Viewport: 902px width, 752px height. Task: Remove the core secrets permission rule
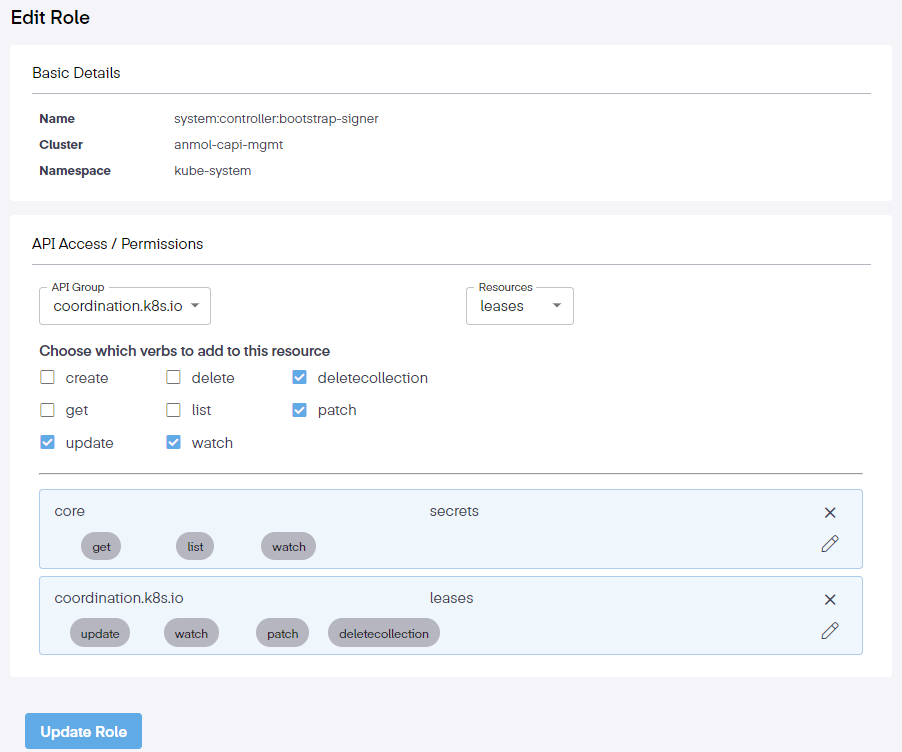click(830, 513)
